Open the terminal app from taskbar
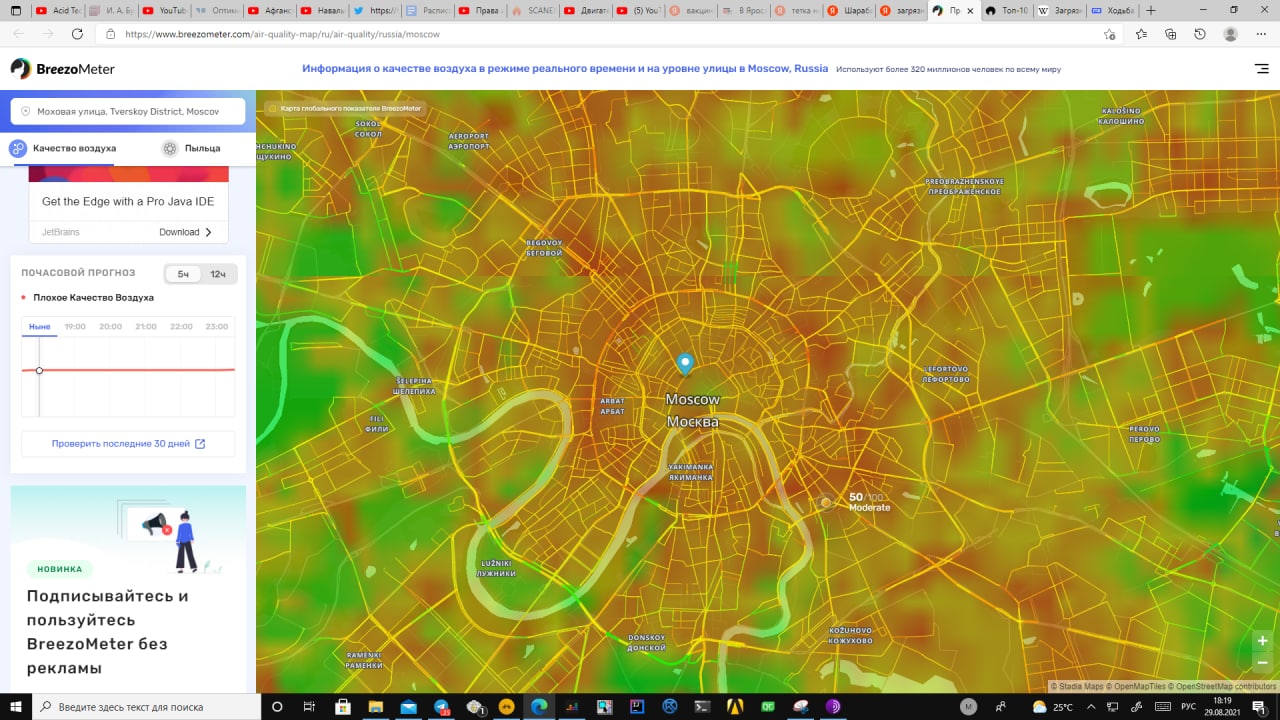 point(702,707)
